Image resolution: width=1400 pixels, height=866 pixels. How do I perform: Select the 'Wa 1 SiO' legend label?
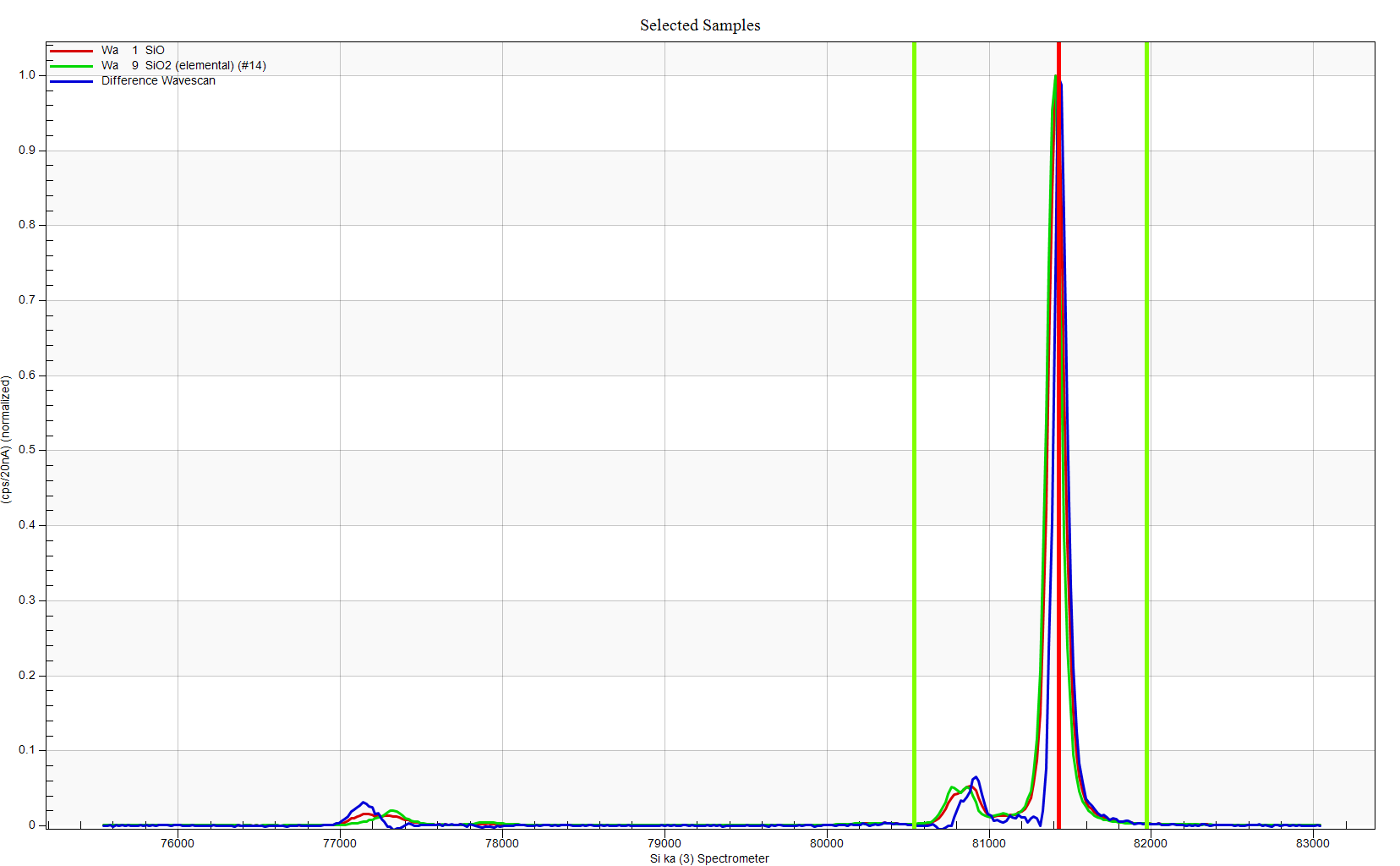133,51
